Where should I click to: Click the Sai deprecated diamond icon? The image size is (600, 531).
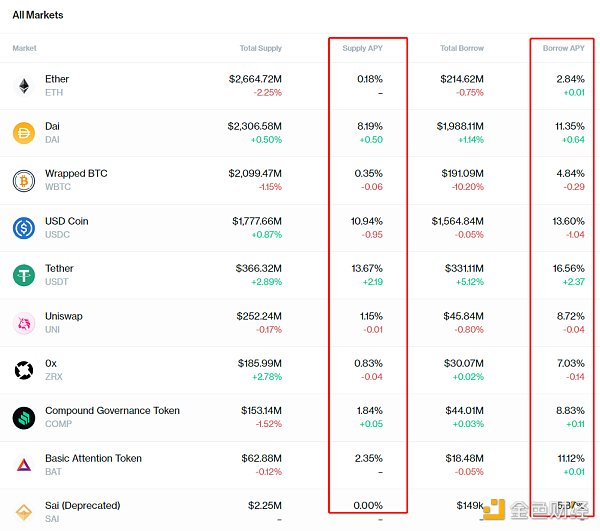click(x=24, y=512)
